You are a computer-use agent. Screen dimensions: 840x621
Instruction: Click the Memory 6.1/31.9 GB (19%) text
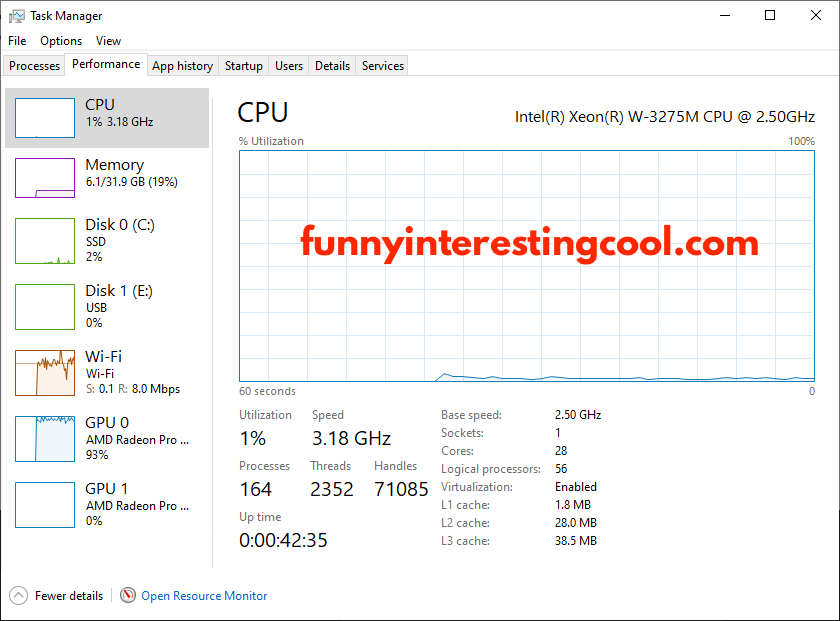point(132,182)
